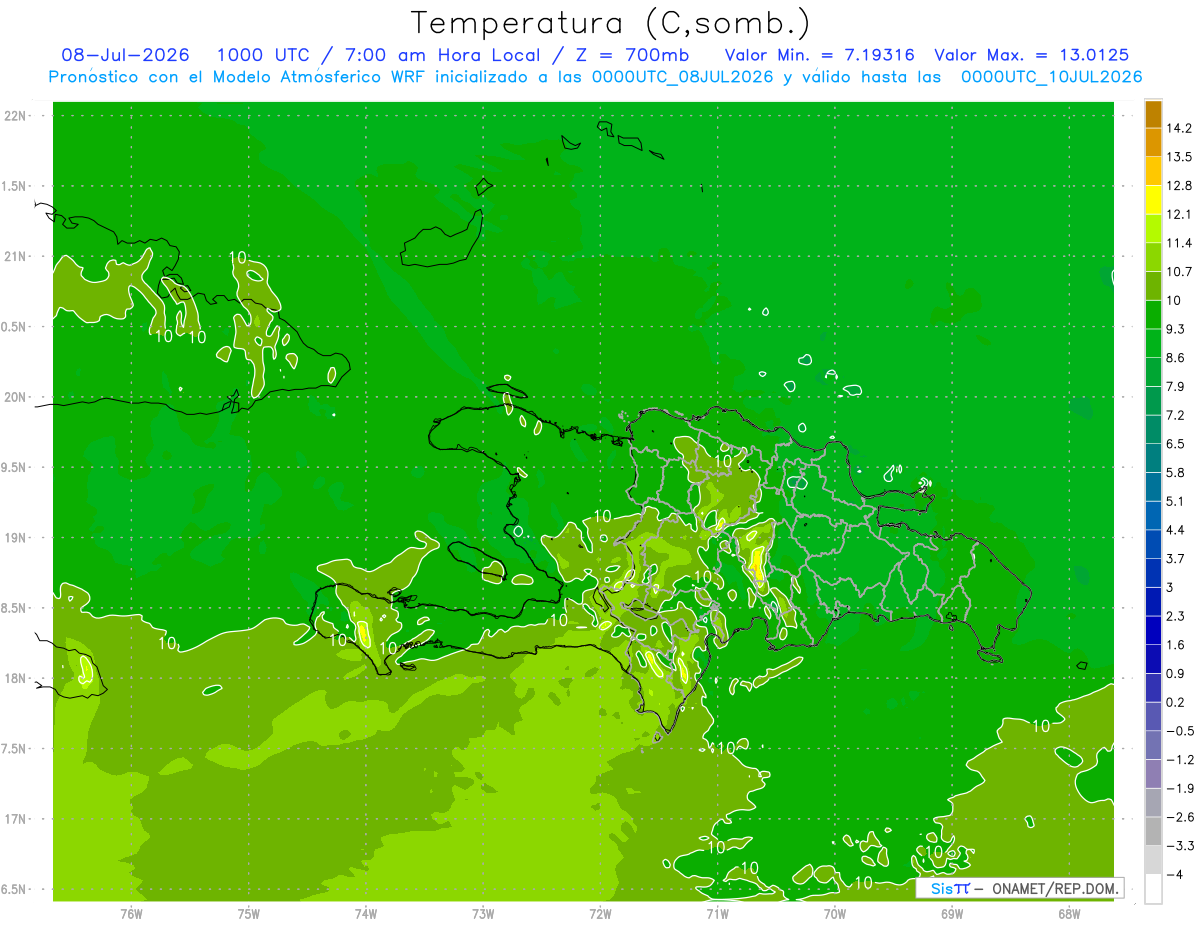1200x927 pixels.
Task: Click the "0000UTC_10JUL2026" valid-until time
Action: [1052, 77]
